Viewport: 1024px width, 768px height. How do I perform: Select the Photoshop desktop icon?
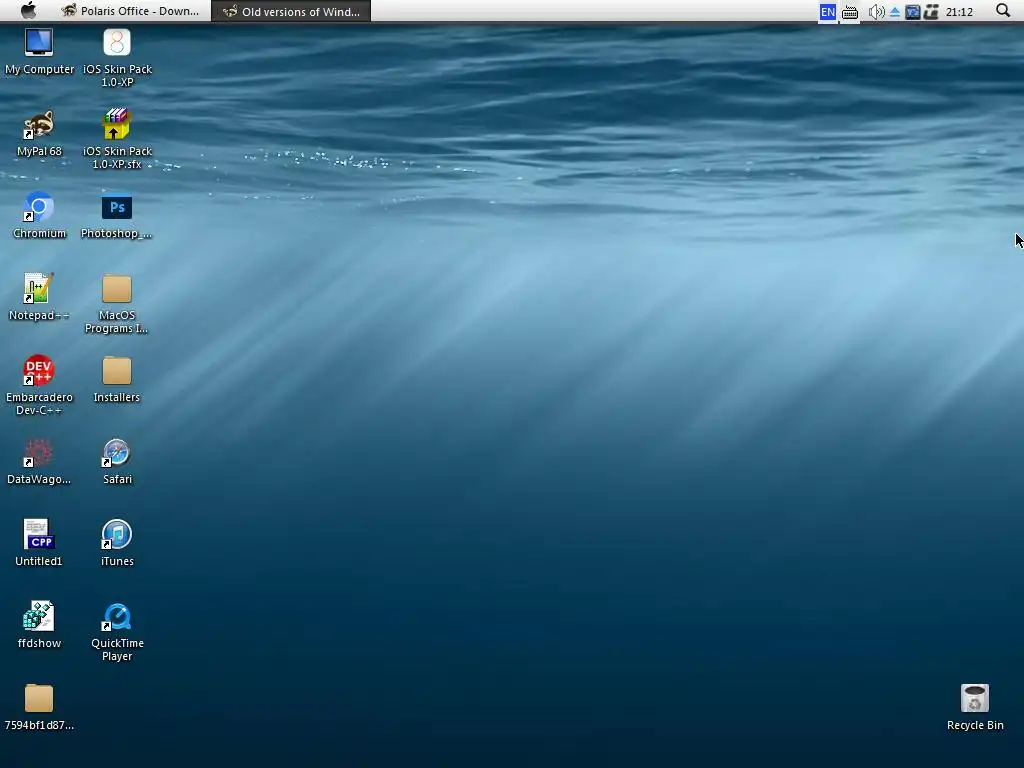click(116, 216)
